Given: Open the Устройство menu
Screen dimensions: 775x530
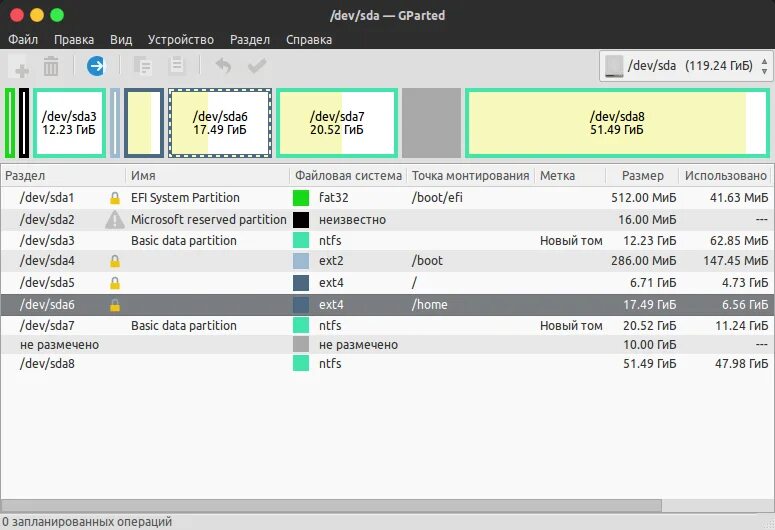Looking at the screenshot, I should tap(181, 40).
